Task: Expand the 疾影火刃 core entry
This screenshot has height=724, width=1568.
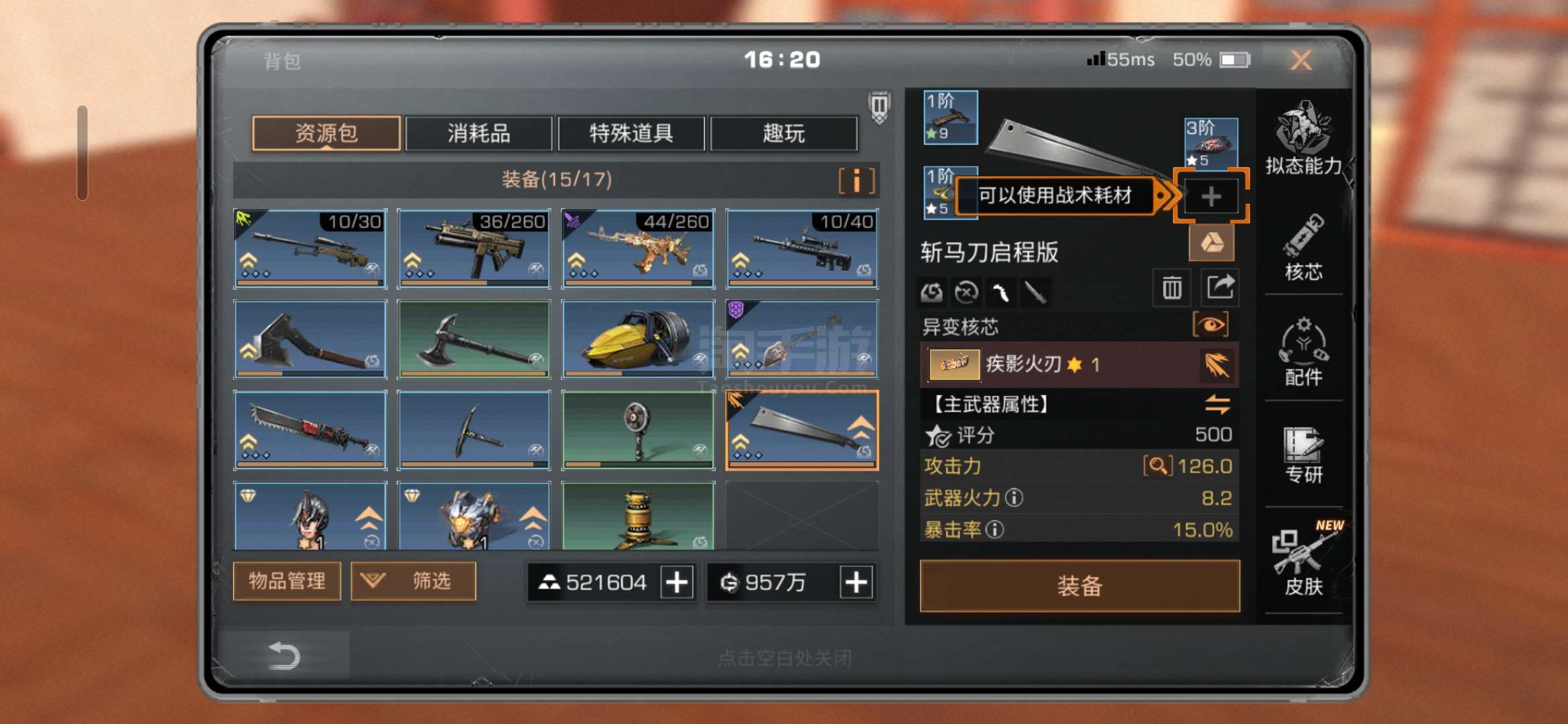Action: pyautogui.click(x=1079, y=364)
